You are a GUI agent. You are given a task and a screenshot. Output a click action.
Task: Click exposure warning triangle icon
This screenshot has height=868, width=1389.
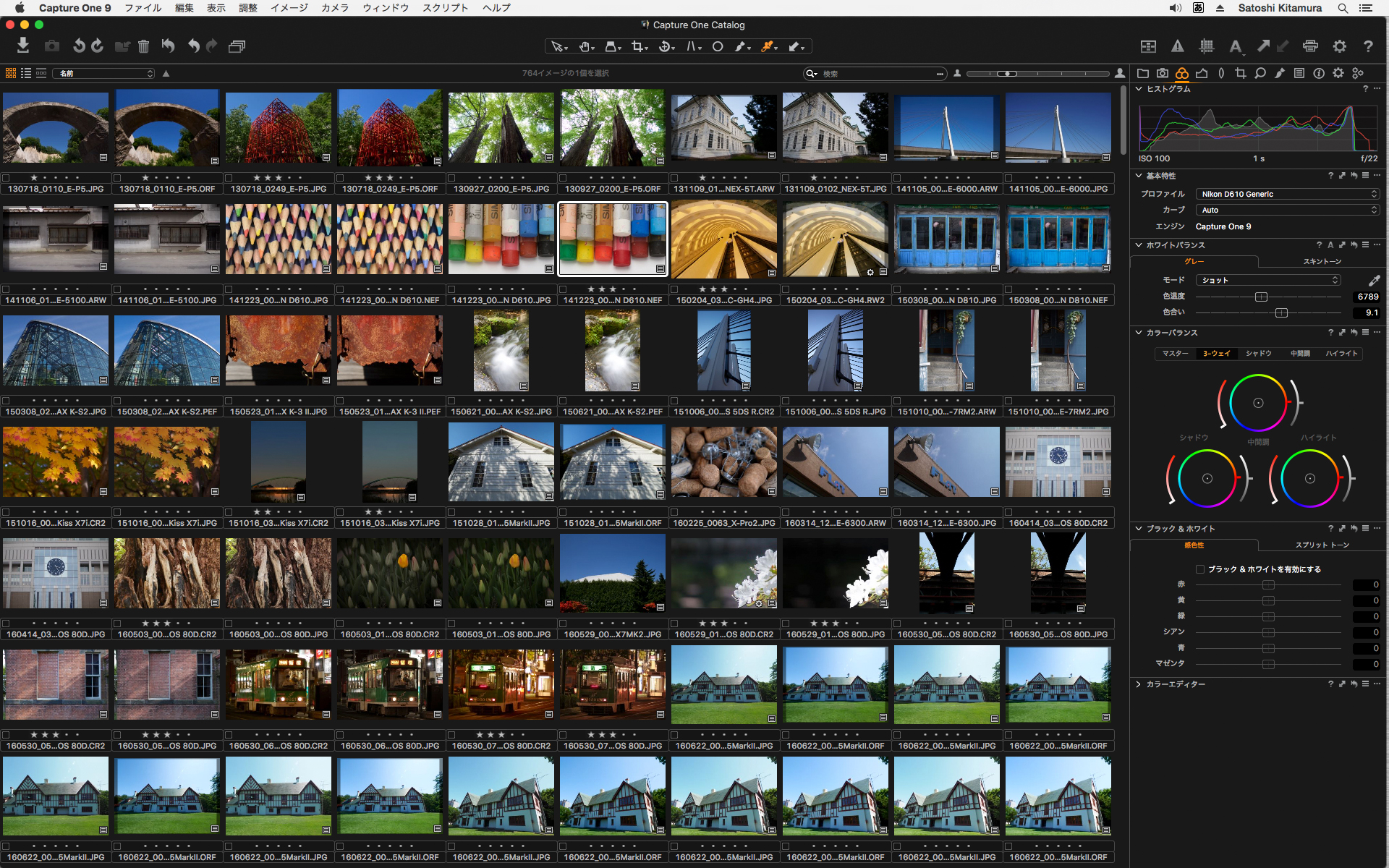(x=1178, y=46)
